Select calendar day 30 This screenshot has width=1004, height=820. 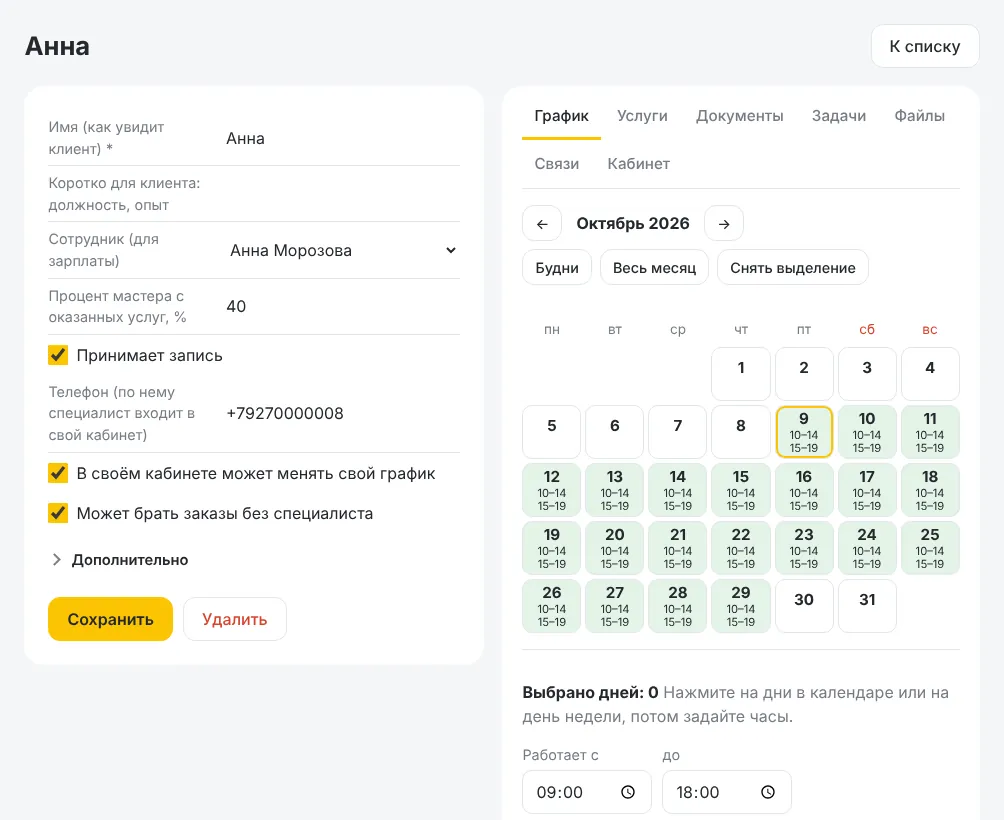[804, 606]
